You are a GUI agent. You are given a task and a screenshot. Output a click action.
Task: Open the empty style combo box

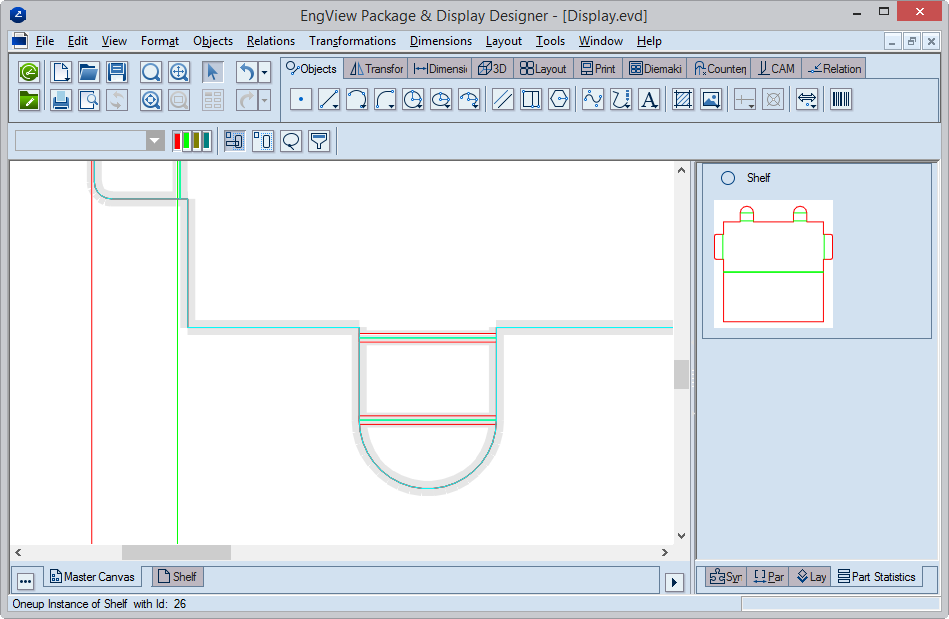tap(90, 141)
